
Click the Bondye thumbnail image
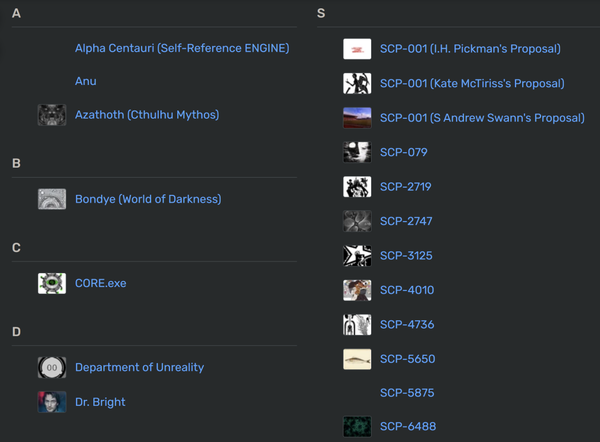pyautogui.click(x=52, y=199)
